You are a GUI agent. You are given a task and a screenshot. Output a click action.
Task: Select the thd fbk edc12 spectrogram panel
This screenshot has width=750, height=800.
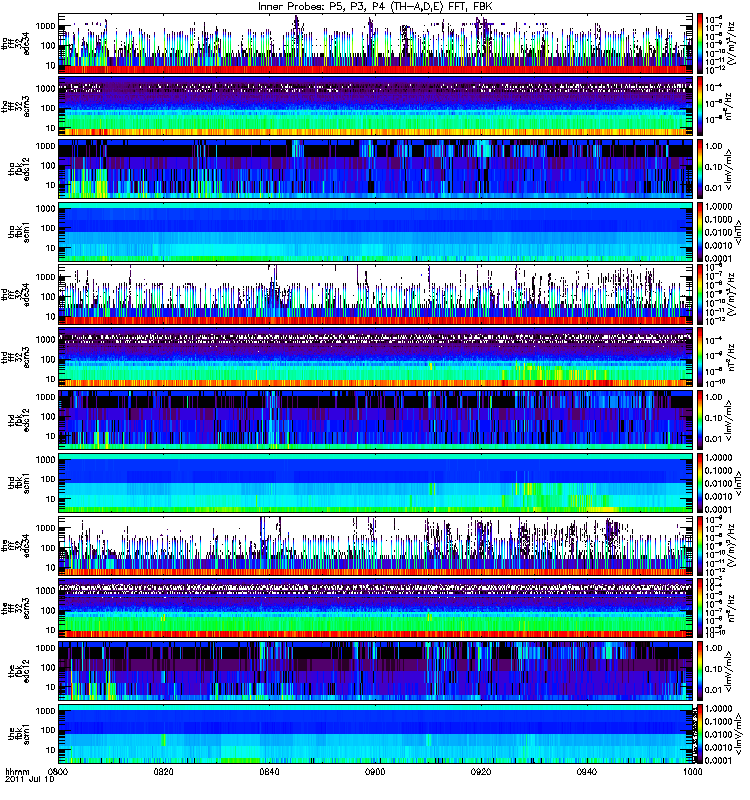[376, 420]
